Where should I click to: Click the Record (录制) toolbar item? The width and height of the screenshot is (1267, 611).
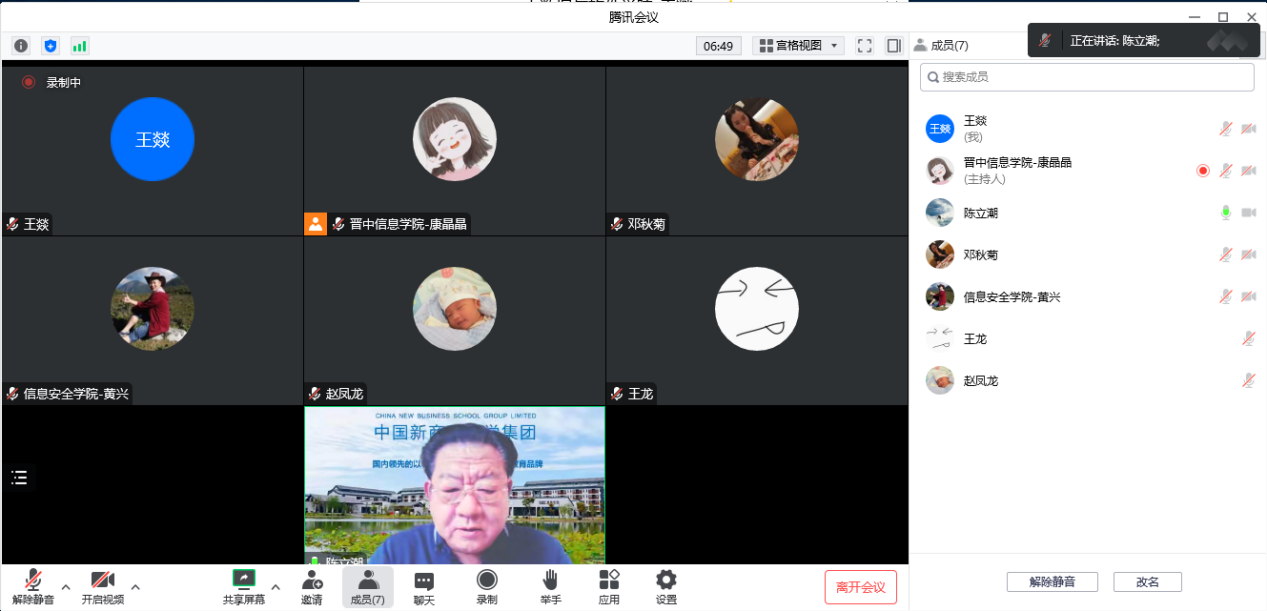click(x=487, y=587)
